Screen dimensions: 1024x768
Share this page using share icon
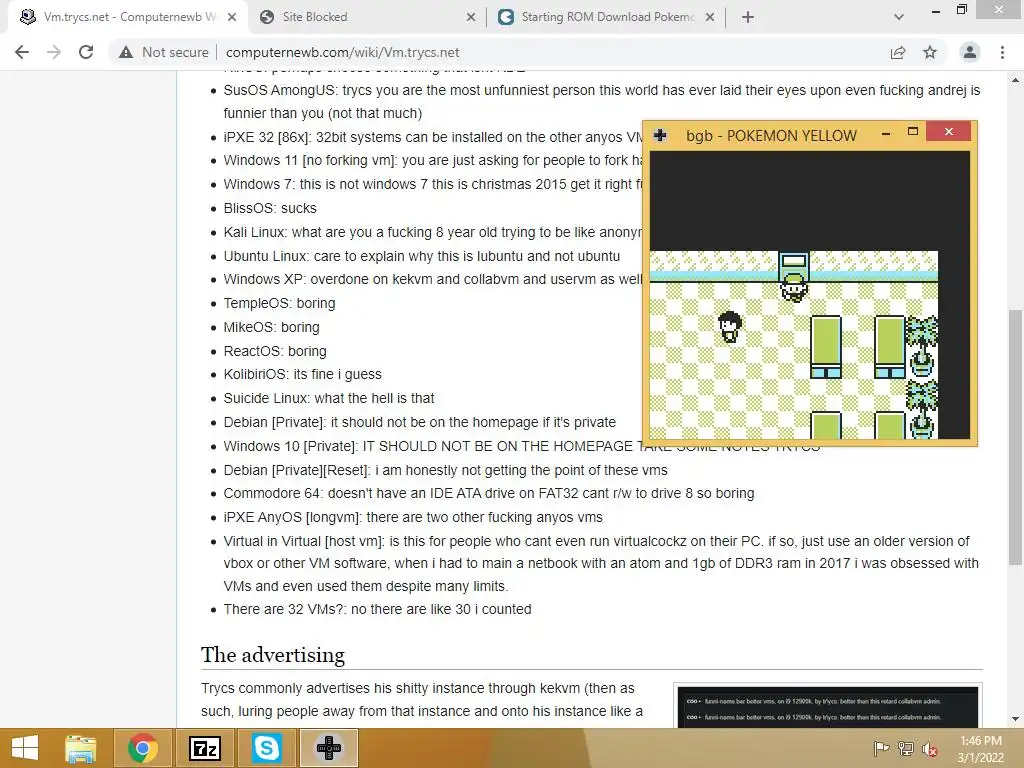898,52
